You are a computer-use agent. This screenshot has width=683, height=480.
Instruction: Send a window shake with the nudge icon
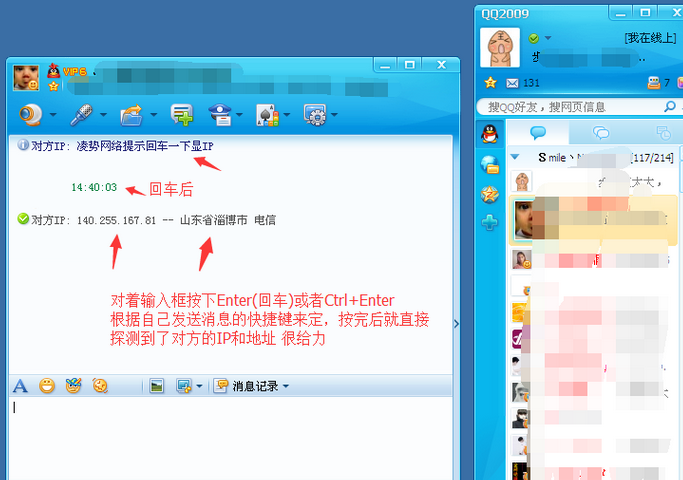100,386
